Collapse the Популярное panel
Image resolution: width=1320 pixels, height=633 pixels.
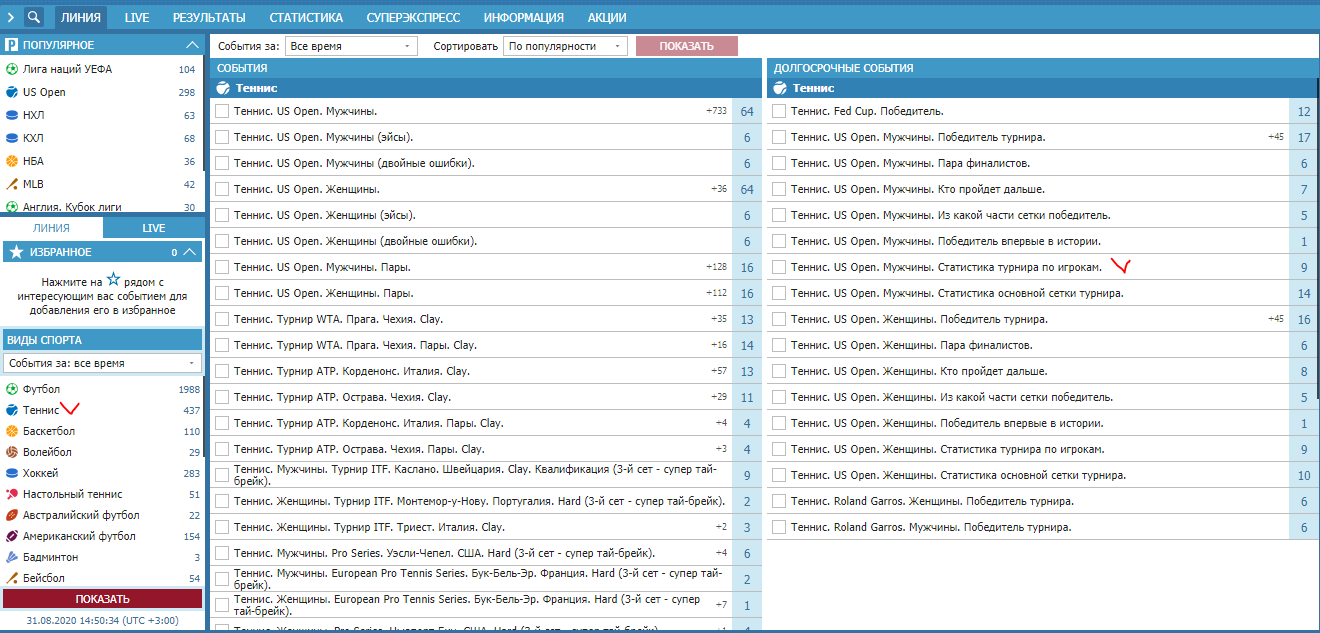click(x=193, y=45)
